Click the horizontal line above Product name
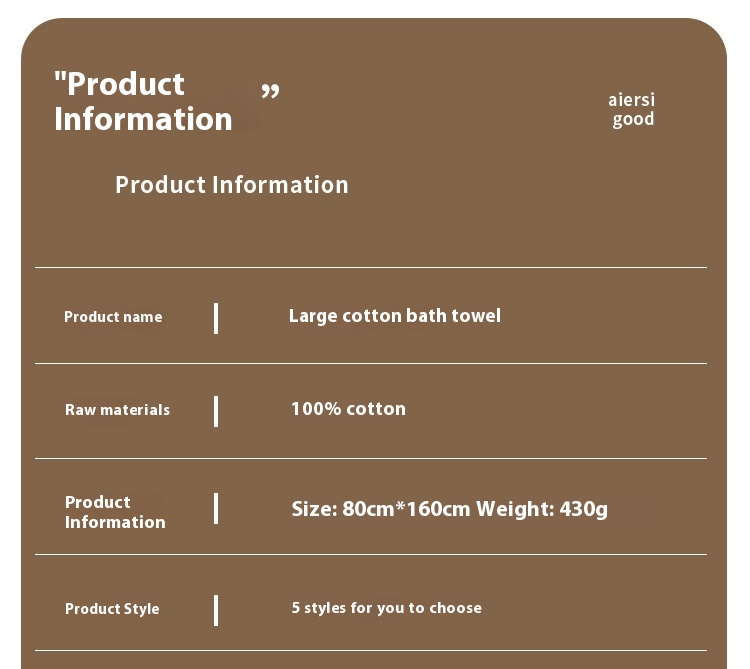 click(x=371, y=267)
